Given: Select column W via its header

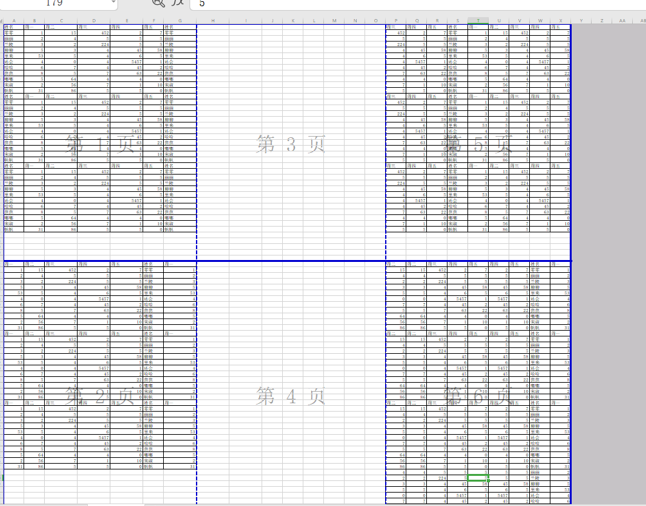Looking at the screenshot, I should pyautogui.click(x=540, y=21).
